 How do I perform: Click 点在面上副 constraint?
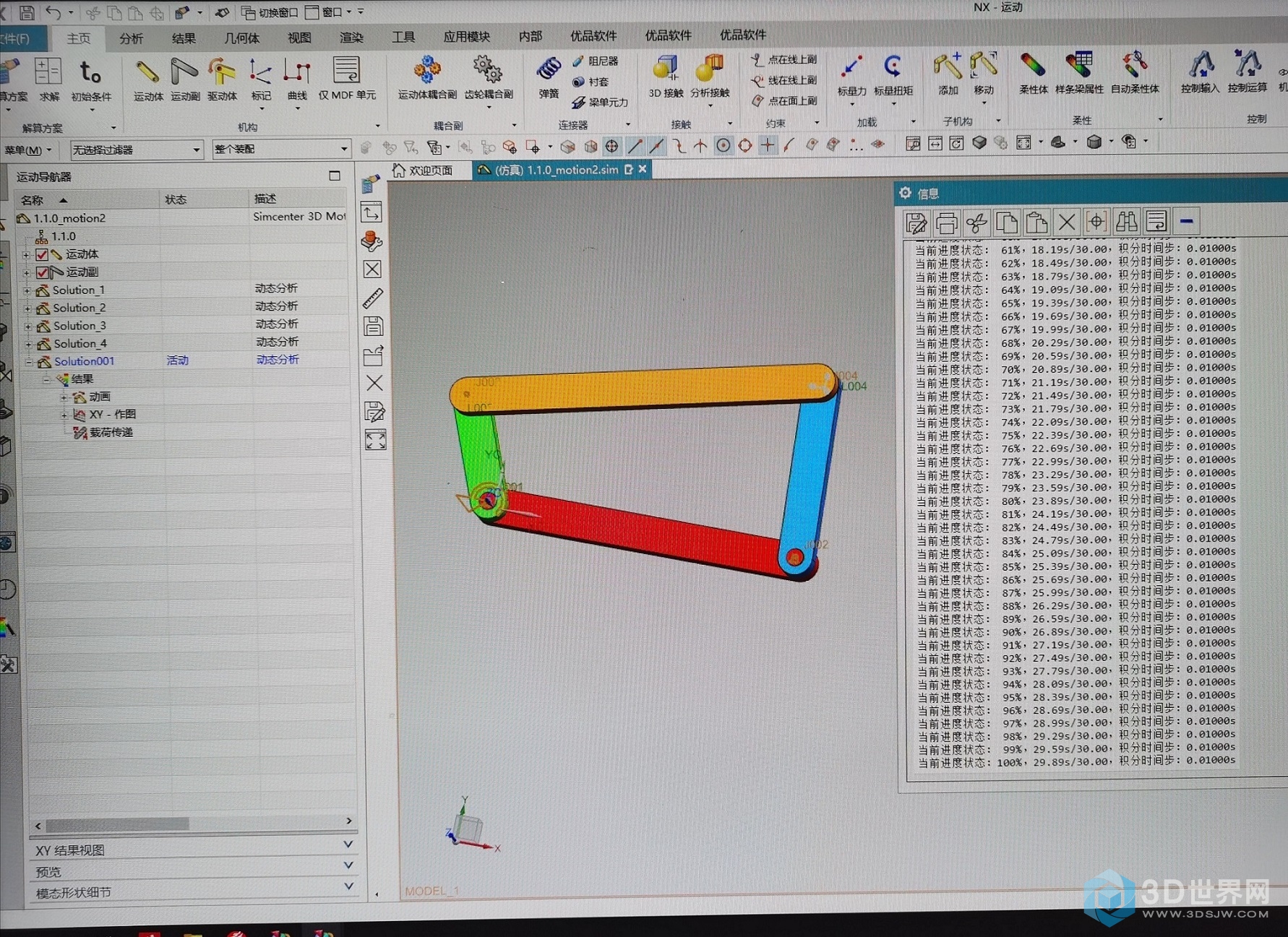coord(783,100)
